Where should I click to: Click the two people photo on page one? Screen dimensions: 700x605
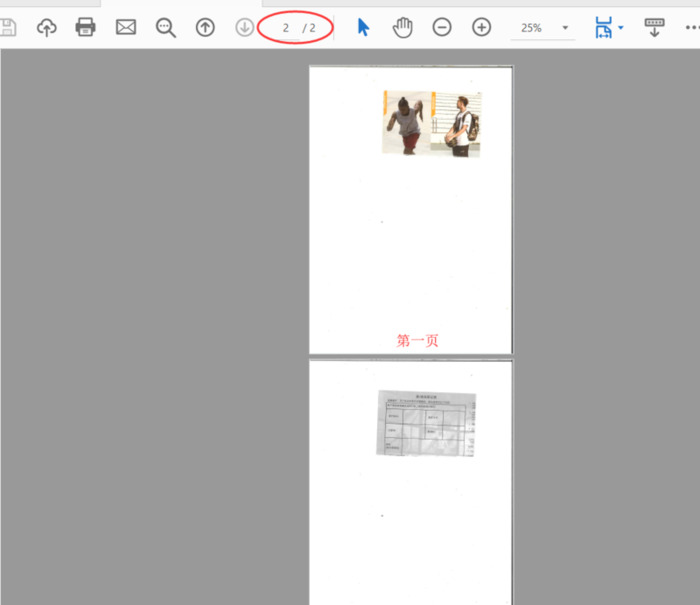[x=431, y=123]
